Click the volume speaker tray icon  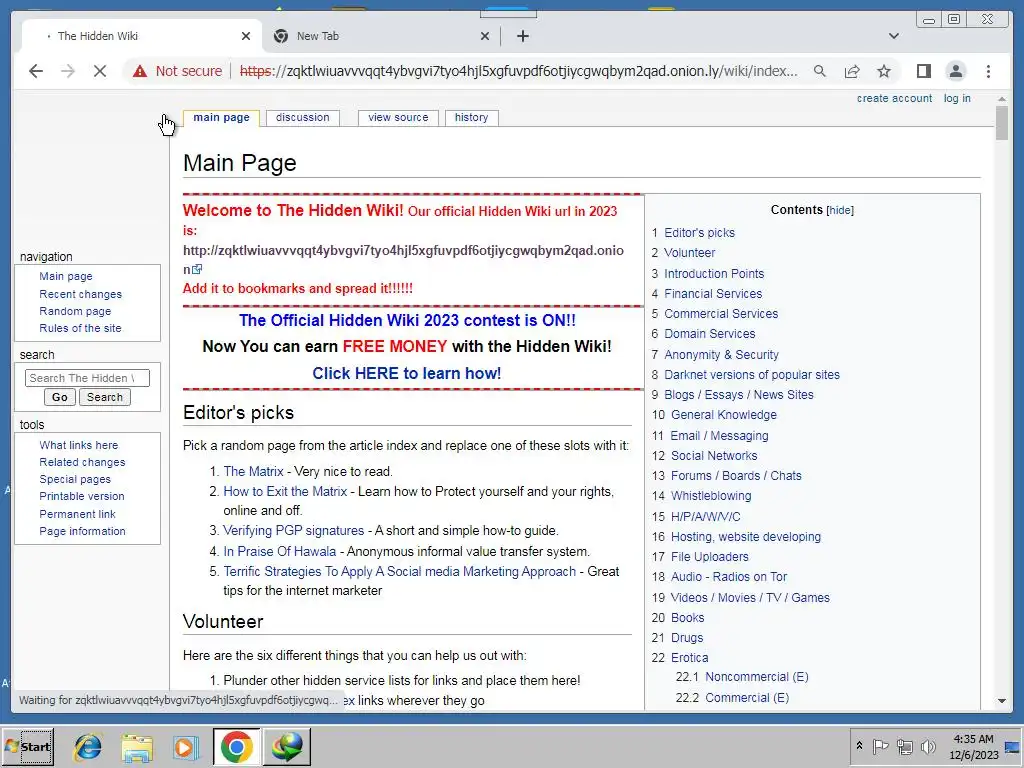[927, 746]
